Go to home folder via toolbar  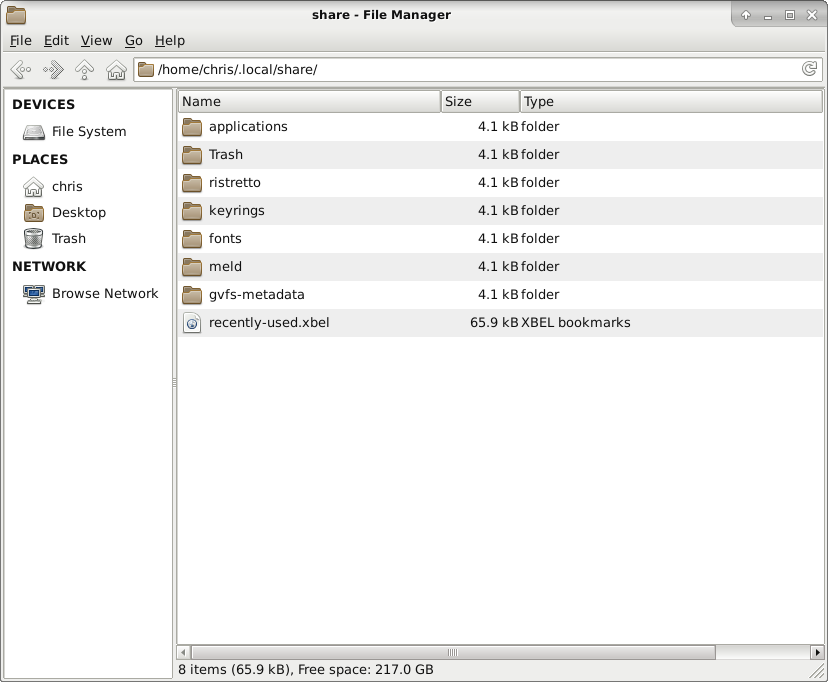click(x=116, y=69)
